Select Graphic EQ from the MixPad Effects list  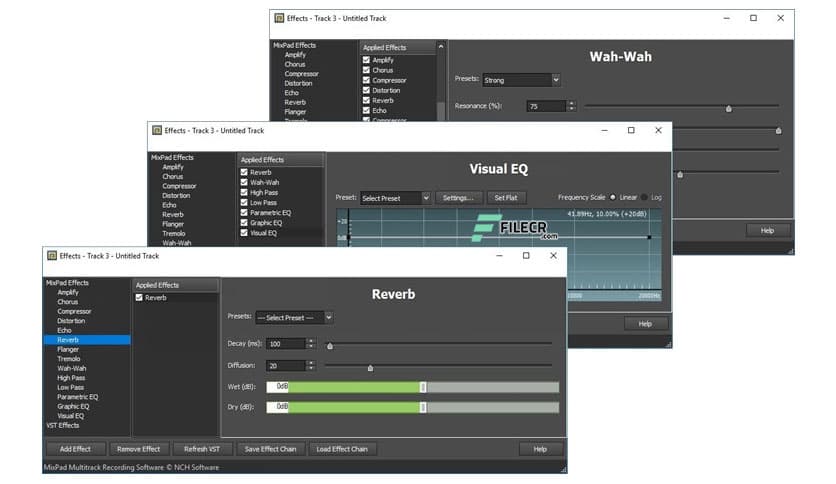click(x=73, y=406)
